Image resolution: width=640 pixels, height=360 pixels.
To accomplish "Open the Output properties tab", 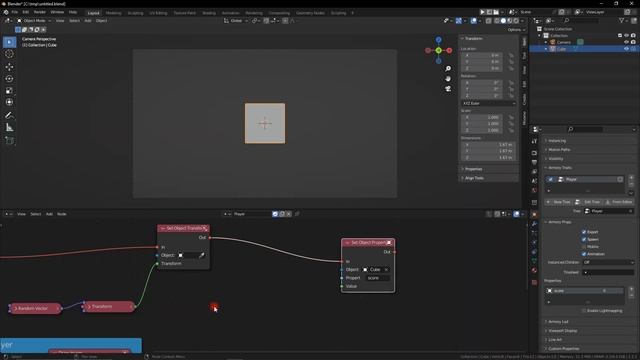I will 534,162.
